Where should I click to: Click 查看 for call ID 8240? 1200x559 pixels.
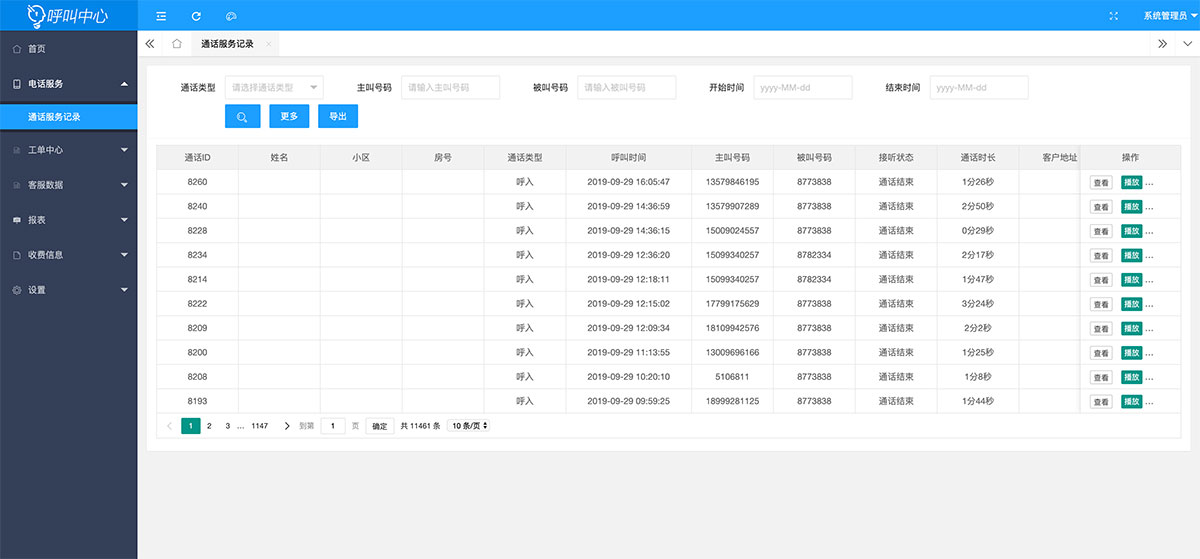coord(1101,207)
